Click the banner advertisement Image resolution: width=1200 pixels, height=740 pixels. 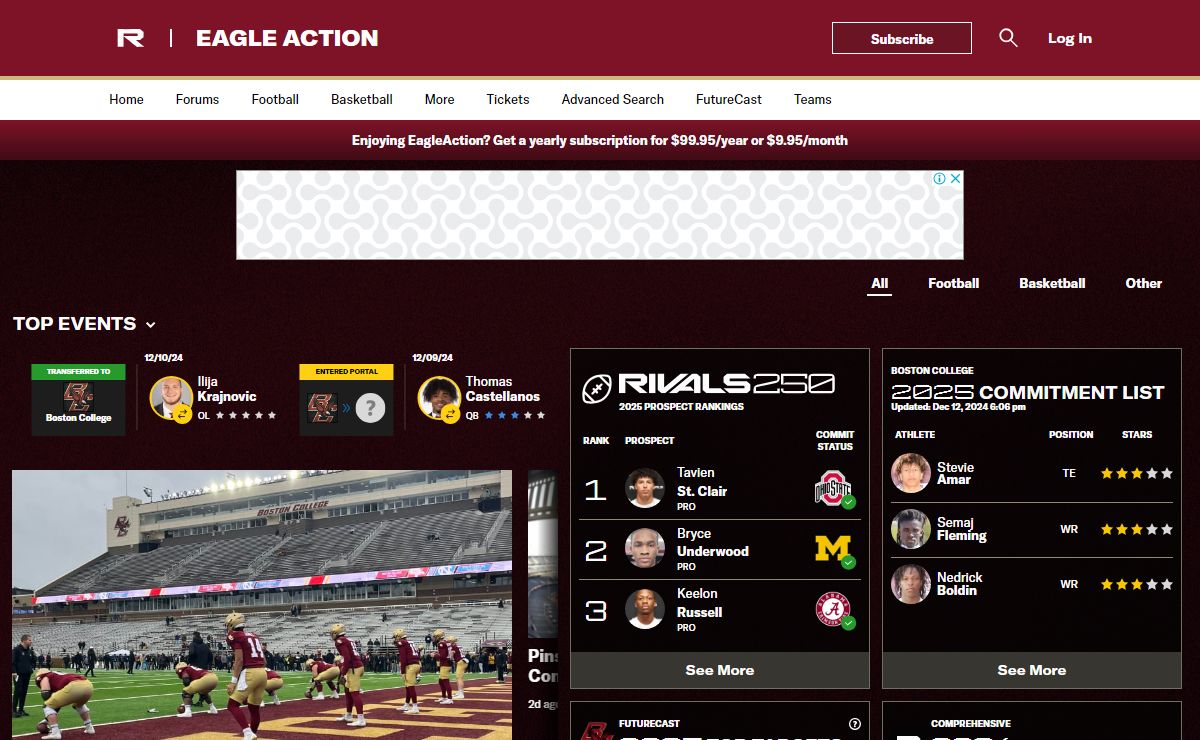[600, 215]
